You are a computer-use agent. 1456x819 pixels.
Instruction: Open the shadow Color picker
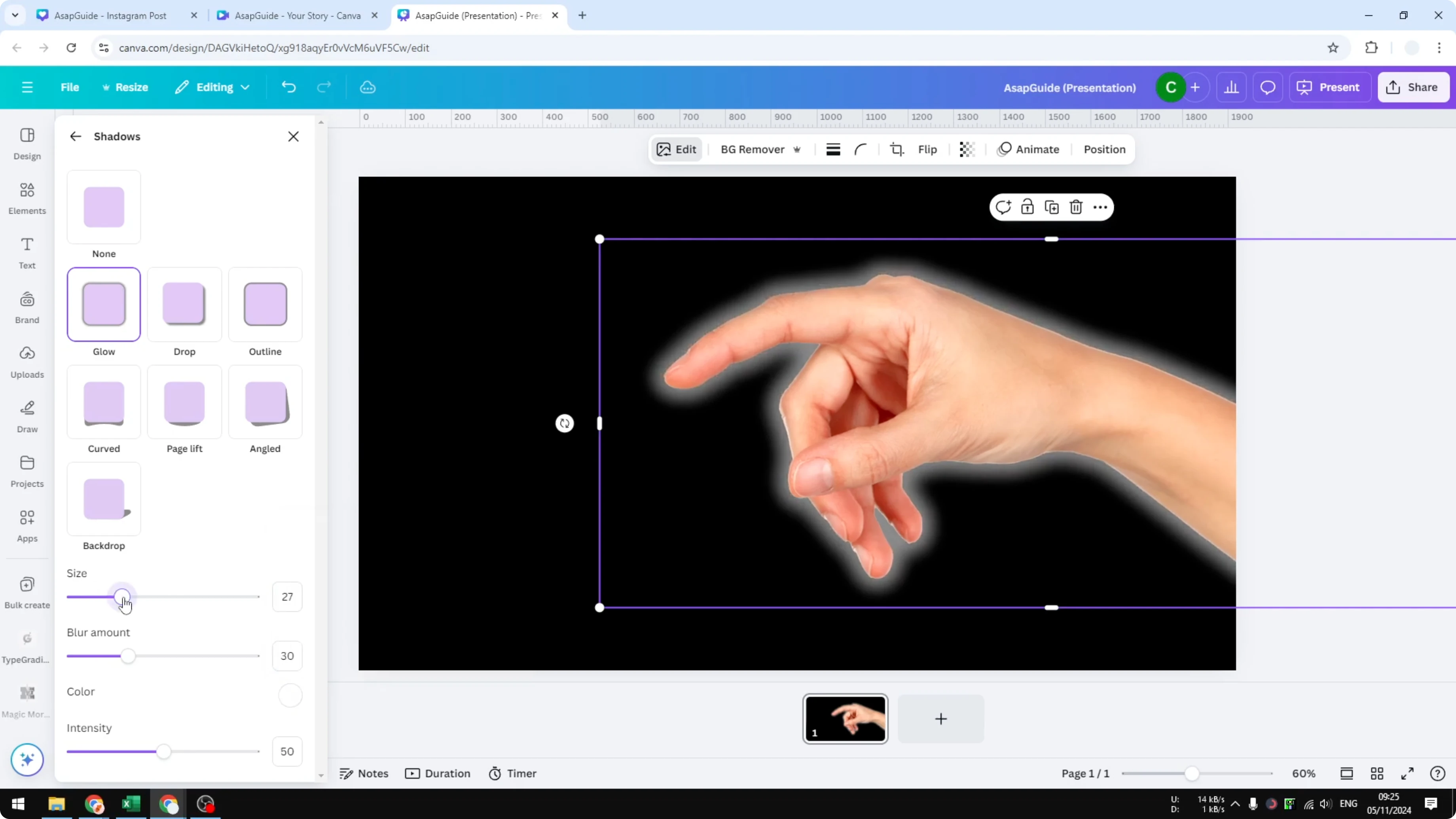[289, 695]
